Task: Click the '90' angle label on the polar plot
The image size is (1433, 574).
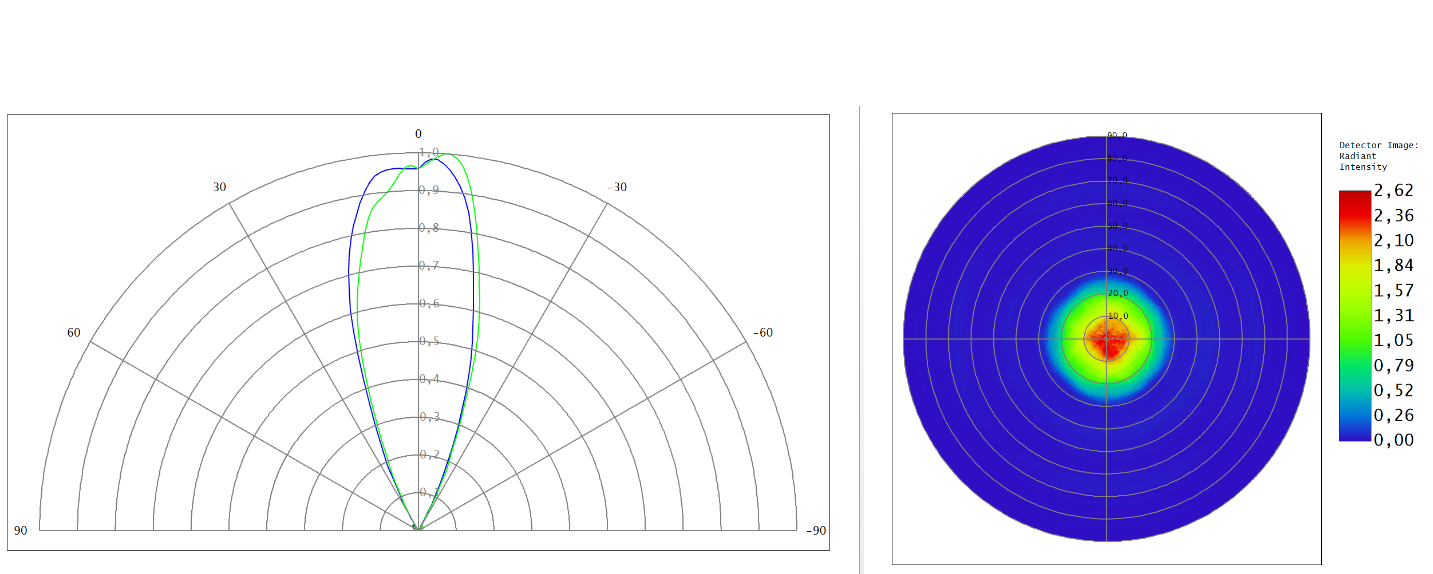Action: (x=21, y=530)
